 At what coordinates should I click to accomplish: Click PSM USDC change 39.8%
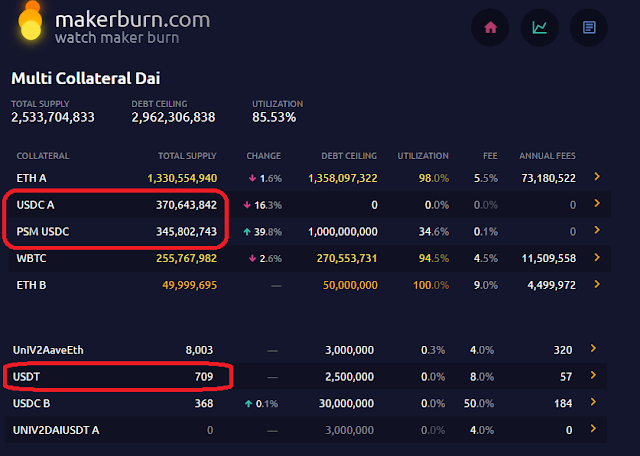click(x=263, y=232)
